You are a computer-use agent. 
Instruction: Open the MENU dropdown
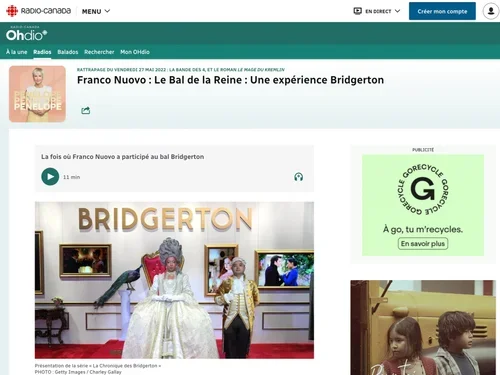coord(96,11)
